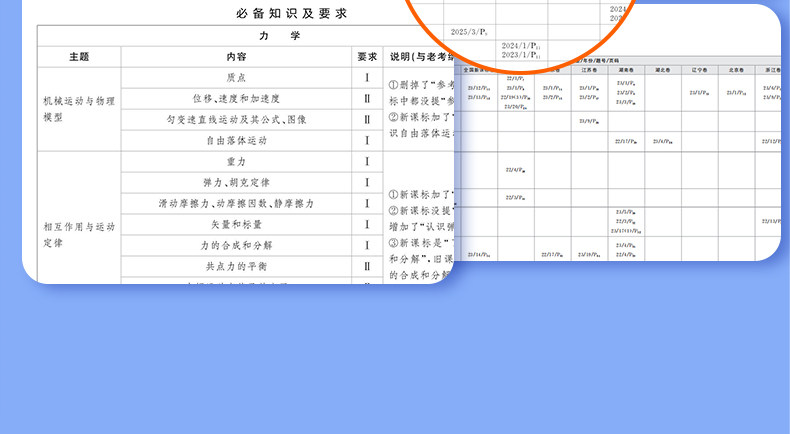Select the 矢量和标量 row
Image resolution: width=790 pixels, height=434 pixels.
pyautogui.click(x=236, y=224)
